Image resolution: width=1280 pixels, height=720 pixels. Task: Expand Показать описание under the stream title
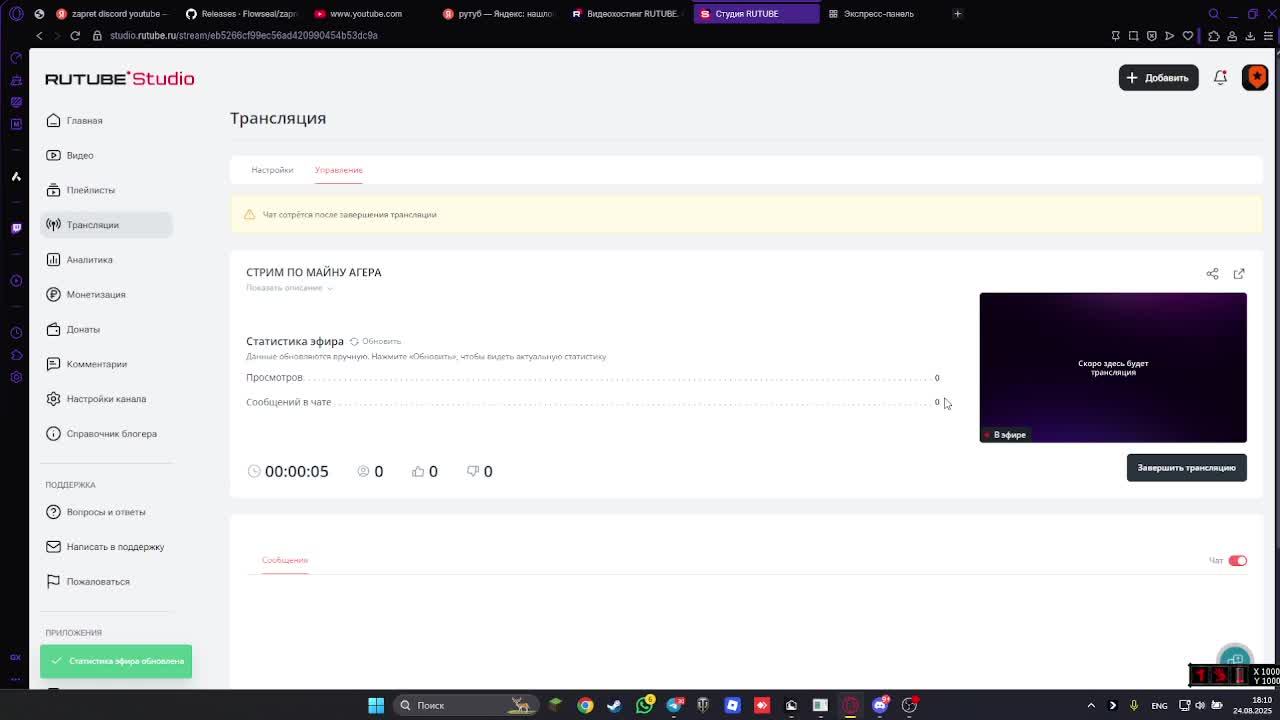289,288
